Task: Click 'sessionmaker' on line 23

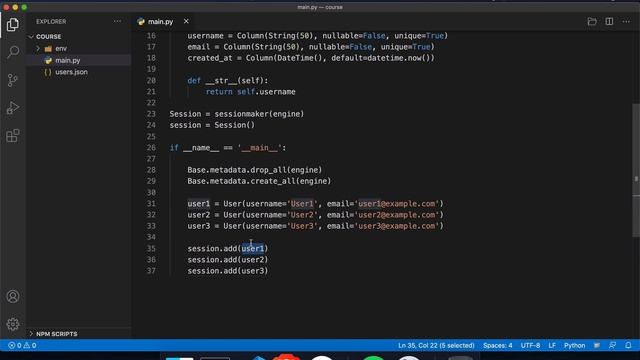Action: pyautogui.click(x=241, y=114)
